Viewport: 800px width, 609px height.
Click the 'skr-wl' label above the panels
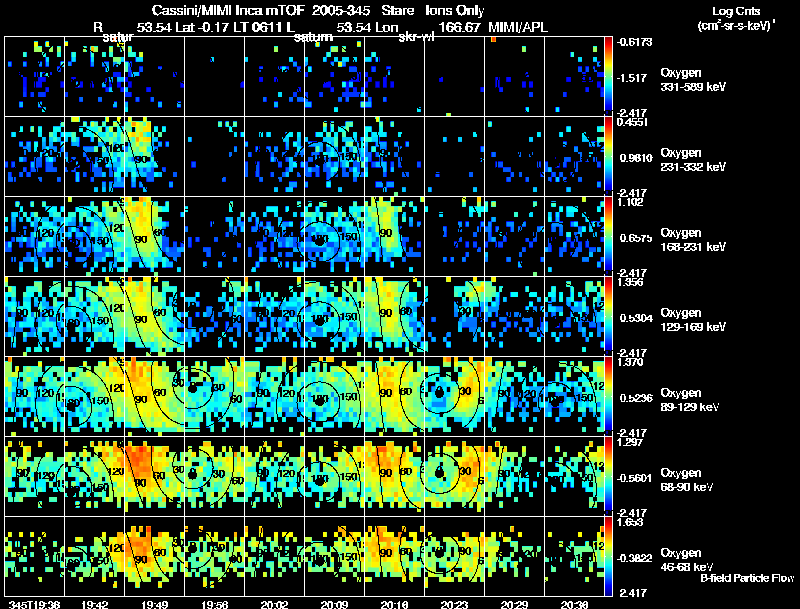coord(415,37)
